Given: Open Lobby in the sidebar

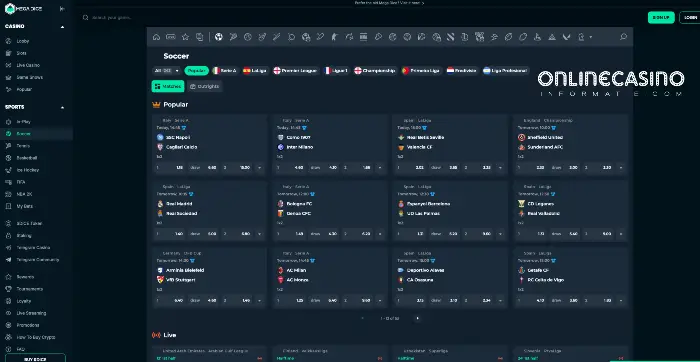Looking at the screenshot, I should click(23, 41).
